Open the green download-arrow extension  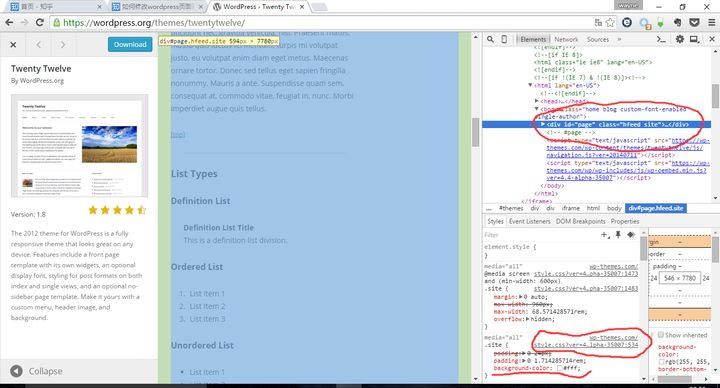(x=660, y=22)
